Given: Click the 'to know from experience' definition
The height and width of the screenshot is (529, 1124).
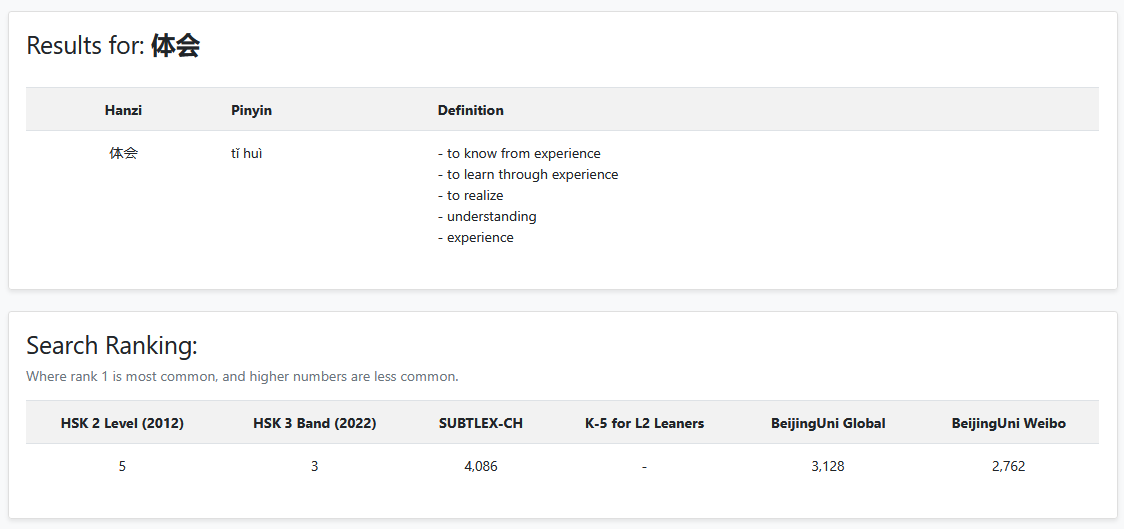Looking at the screenshot, I should [x=519, y=154].
